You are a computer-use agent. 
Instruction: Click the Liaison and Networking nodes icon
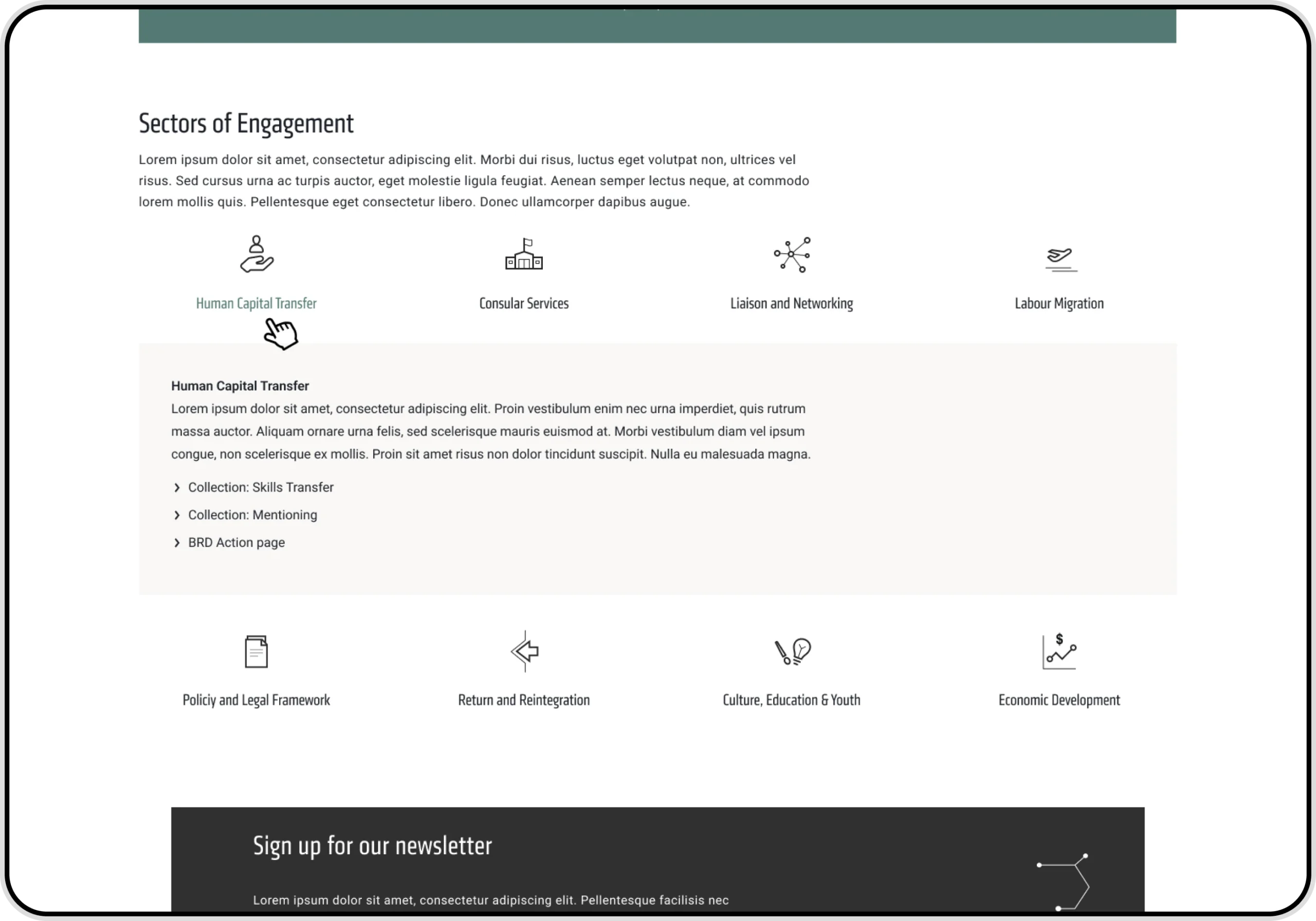[792, 254]
